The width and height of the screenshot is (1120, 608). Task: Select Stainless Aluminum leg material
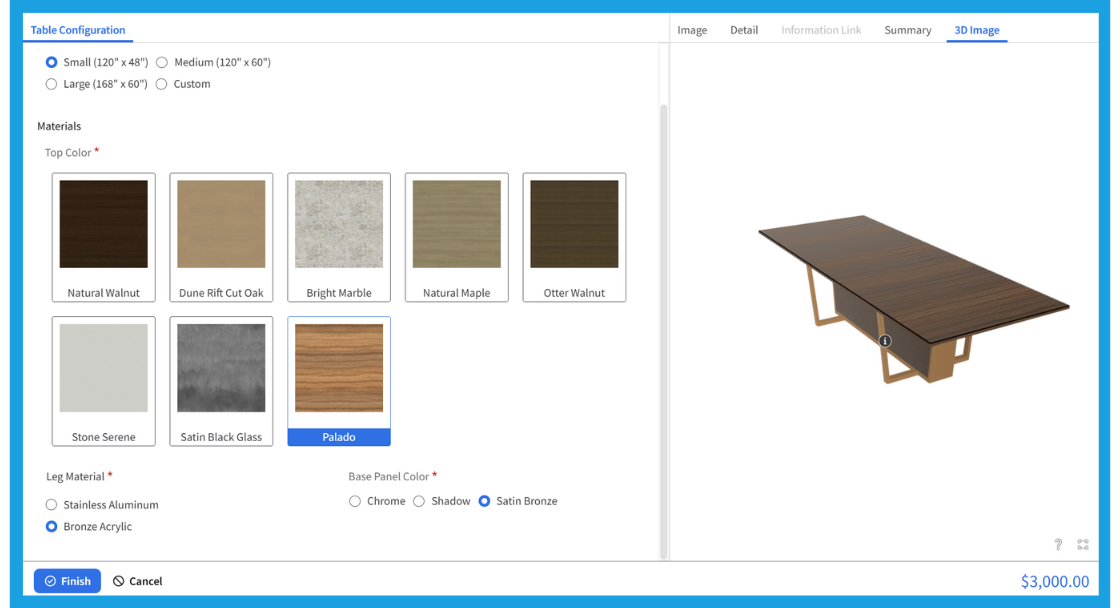click(51, 504)
